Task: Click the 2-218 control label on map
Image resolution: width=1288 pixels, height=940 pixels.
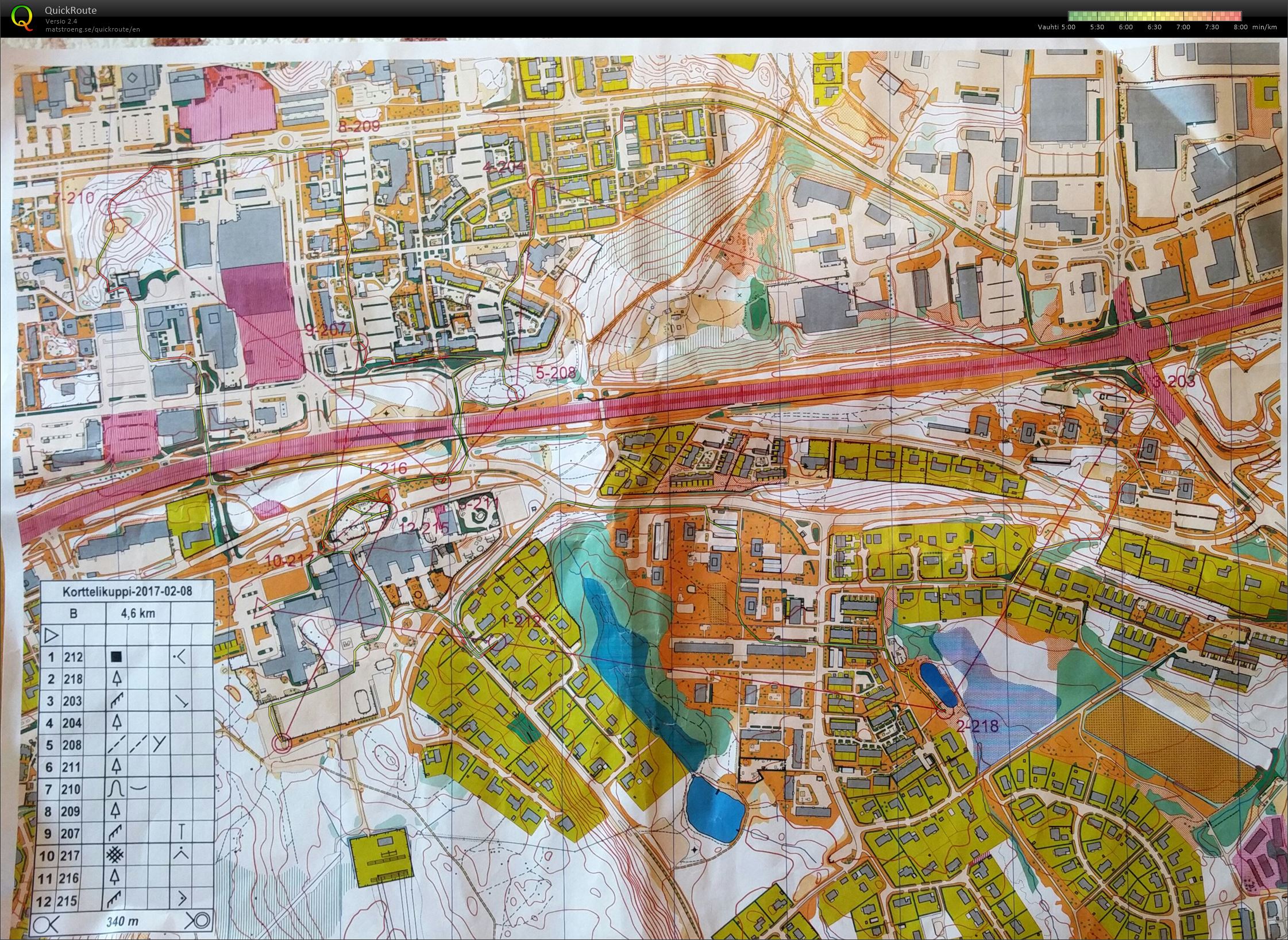Action: (x=977, y=726)
